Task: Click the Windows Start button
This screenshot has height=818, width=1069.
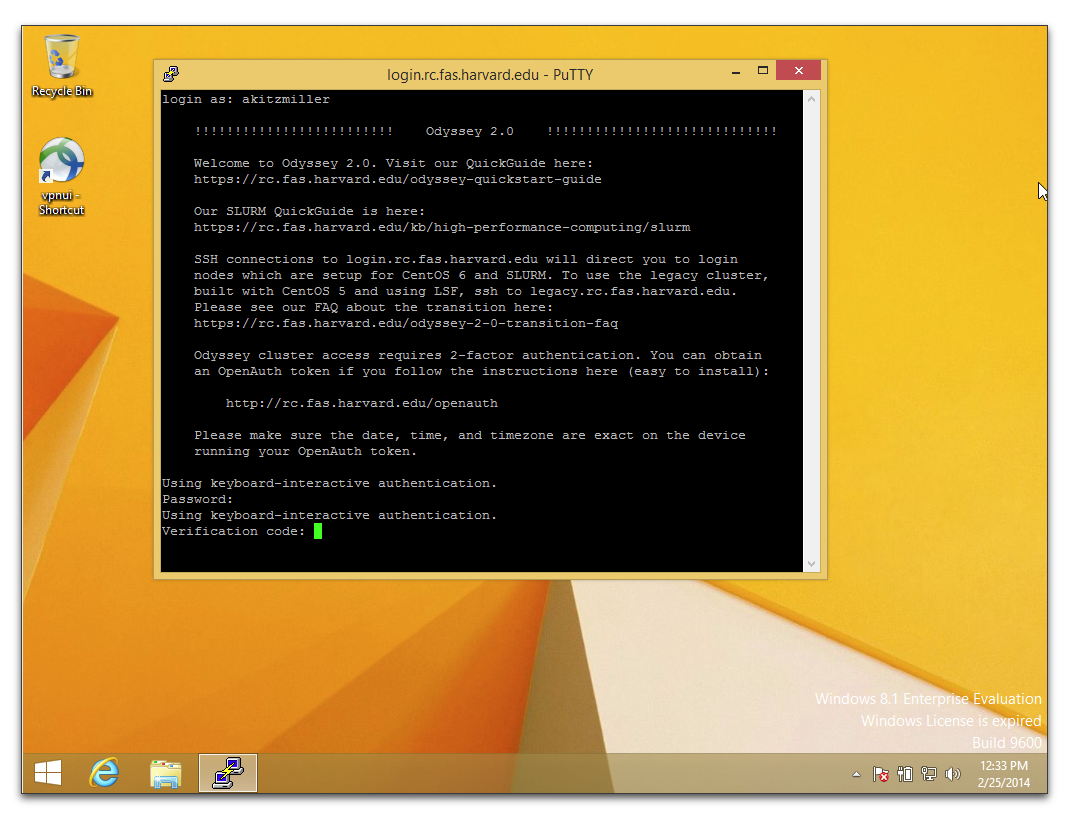Action: pyautogui.click(x=48, y=773)
